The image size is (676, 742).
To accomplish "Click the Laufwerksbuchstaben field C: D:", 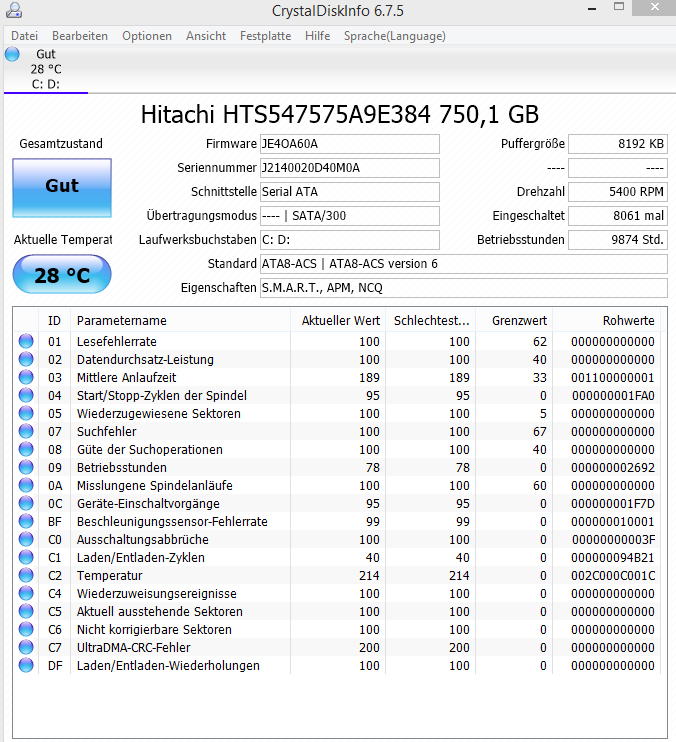I will point(350,240).
